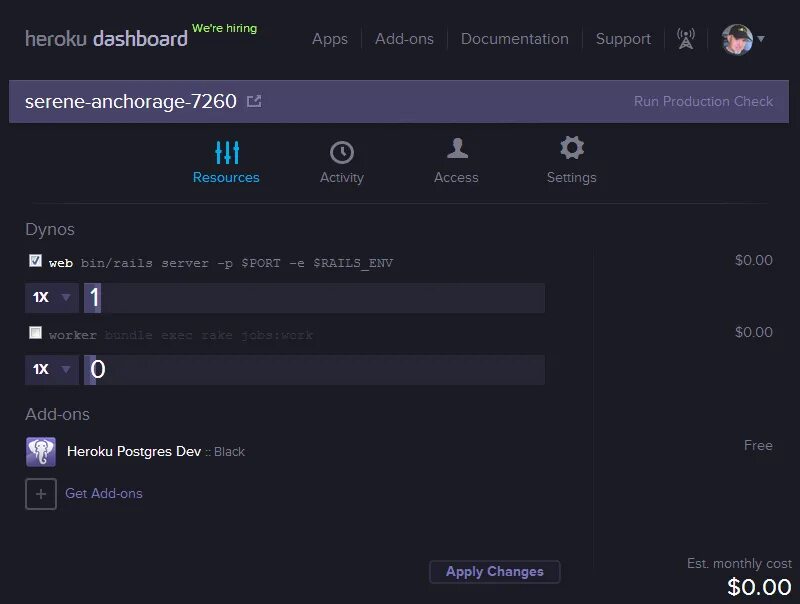Expand the account menu arrow
Viewport: 800px width, 604px height.
pyautogui.click(x=761, y=39)
